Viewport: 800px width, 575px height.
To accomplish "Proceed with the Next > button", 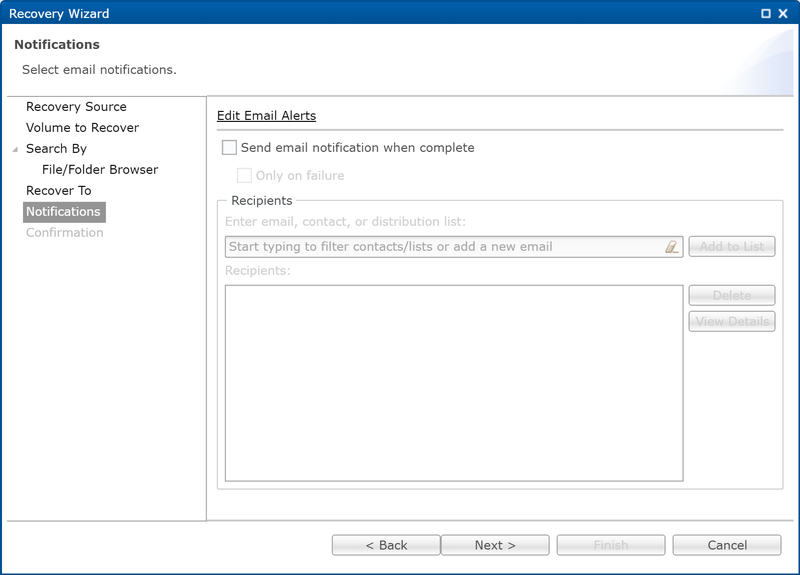I will 495,545.
